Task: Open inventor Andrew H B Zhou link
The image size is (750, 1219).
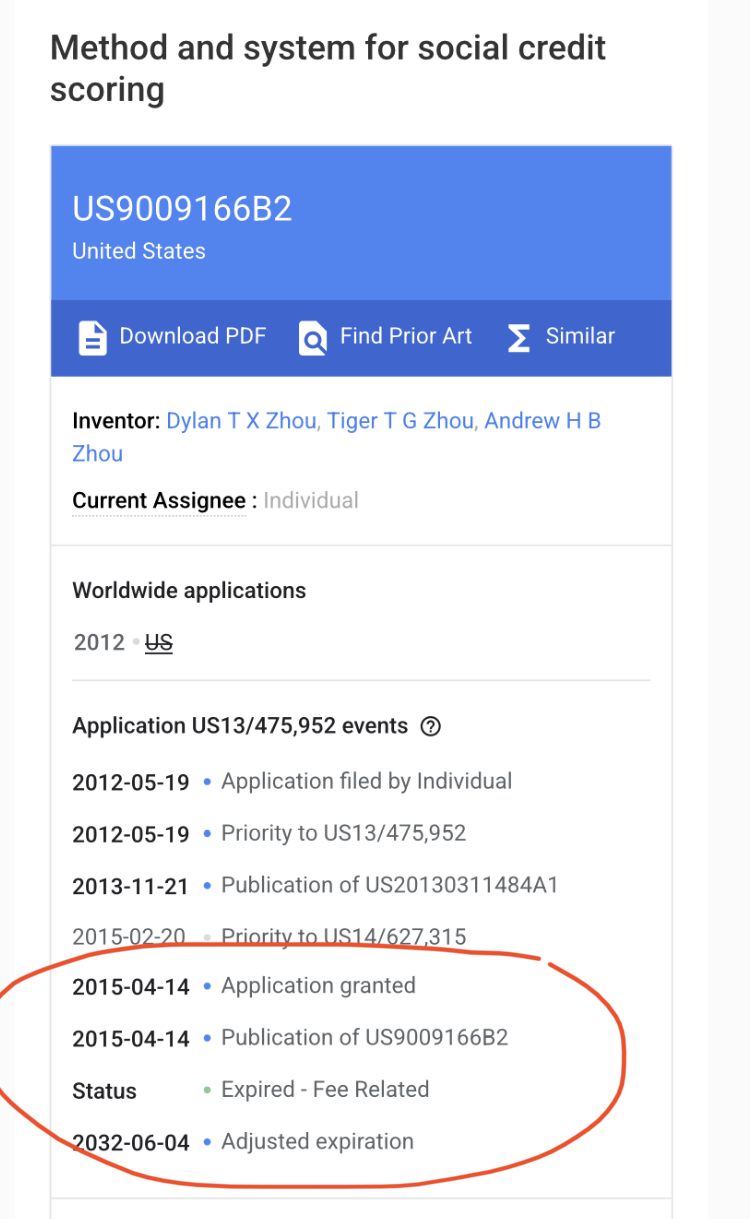Action: coord(336,437)
